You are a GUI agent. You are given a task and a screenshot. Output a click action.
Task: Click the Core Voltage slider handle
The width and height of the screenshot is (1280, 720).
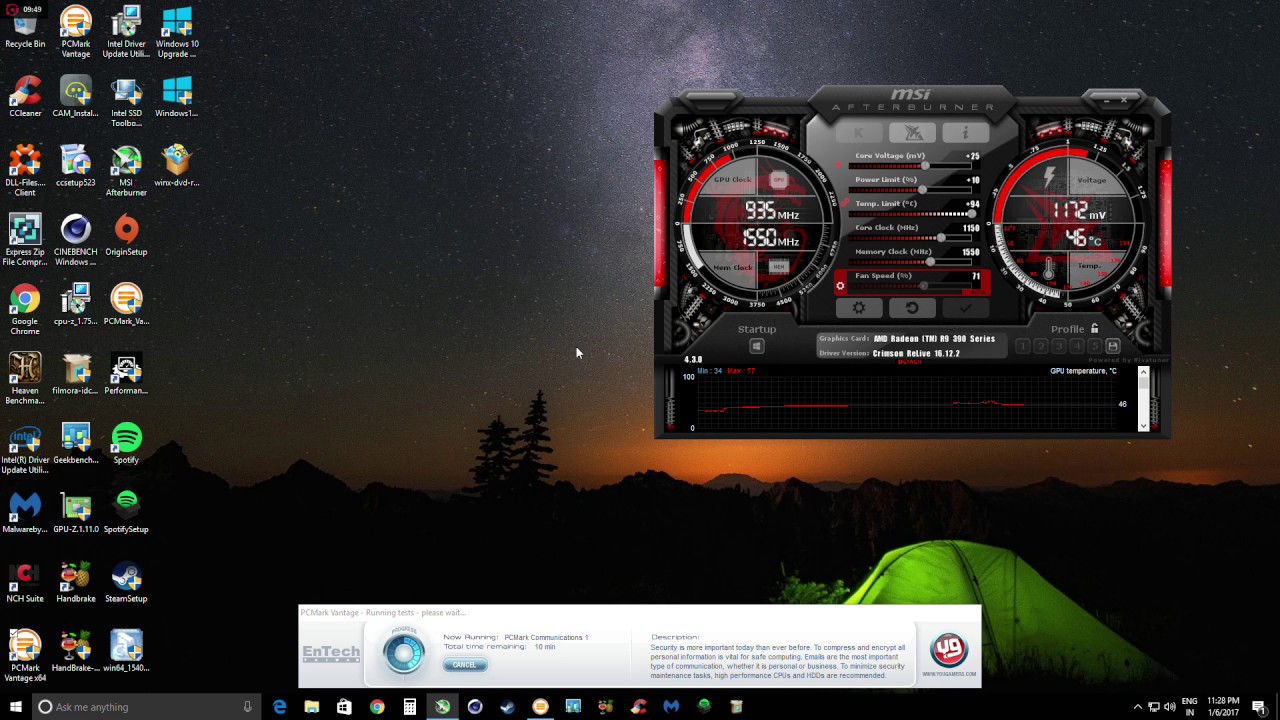point(926,166)
